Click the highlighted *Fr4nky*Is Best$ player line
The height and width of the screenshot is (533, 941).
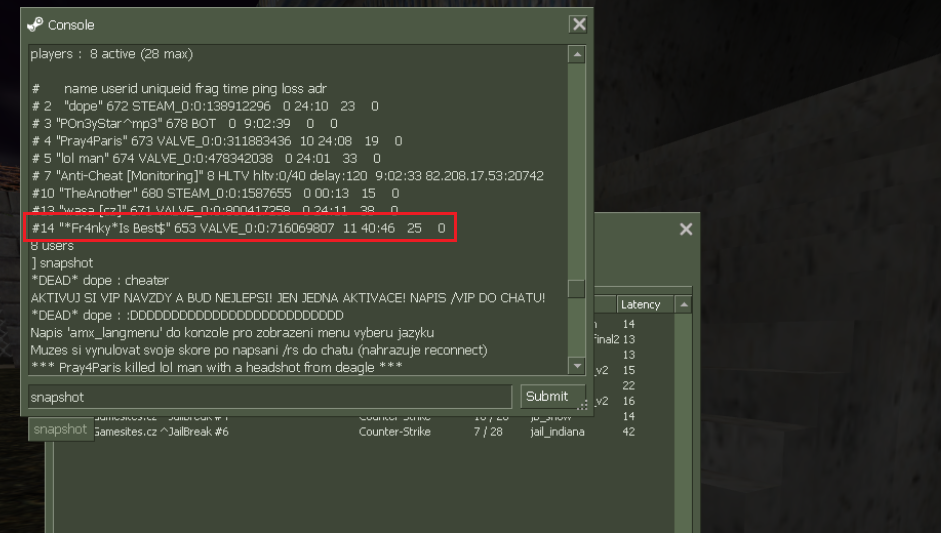[240, 228]
